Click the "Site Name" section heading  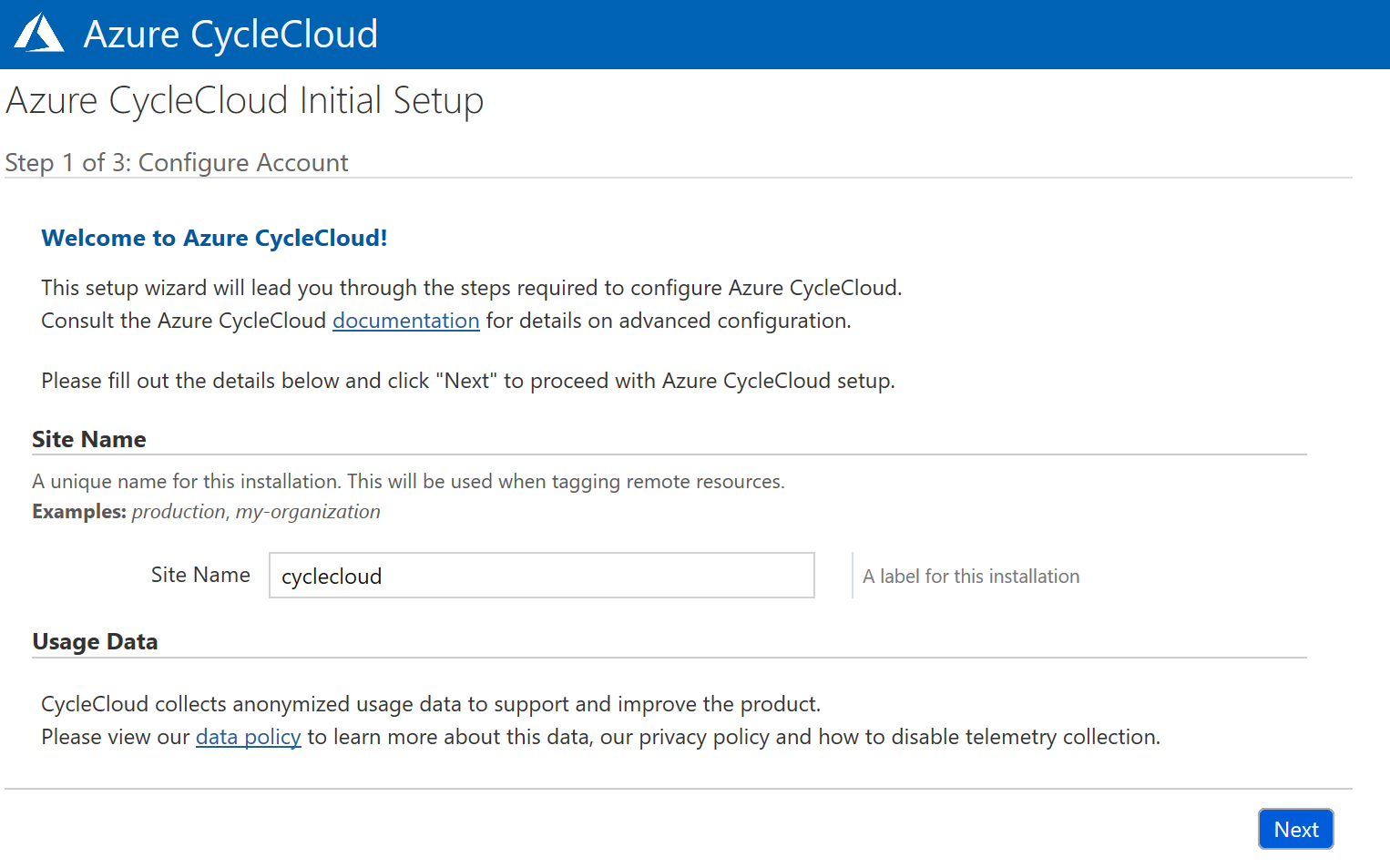[88, 439]
